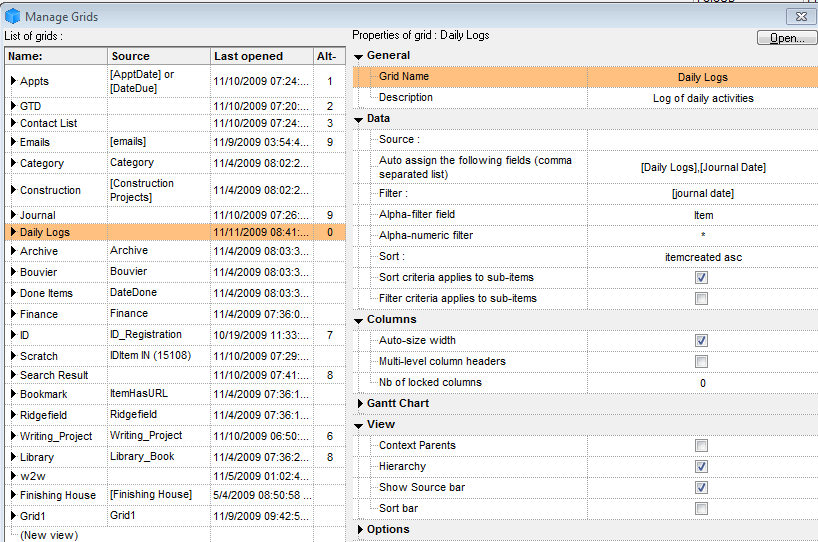This screenshot has width=818, height=542.
Task: Collapse the Columns section
Action: tap(359, 320)
